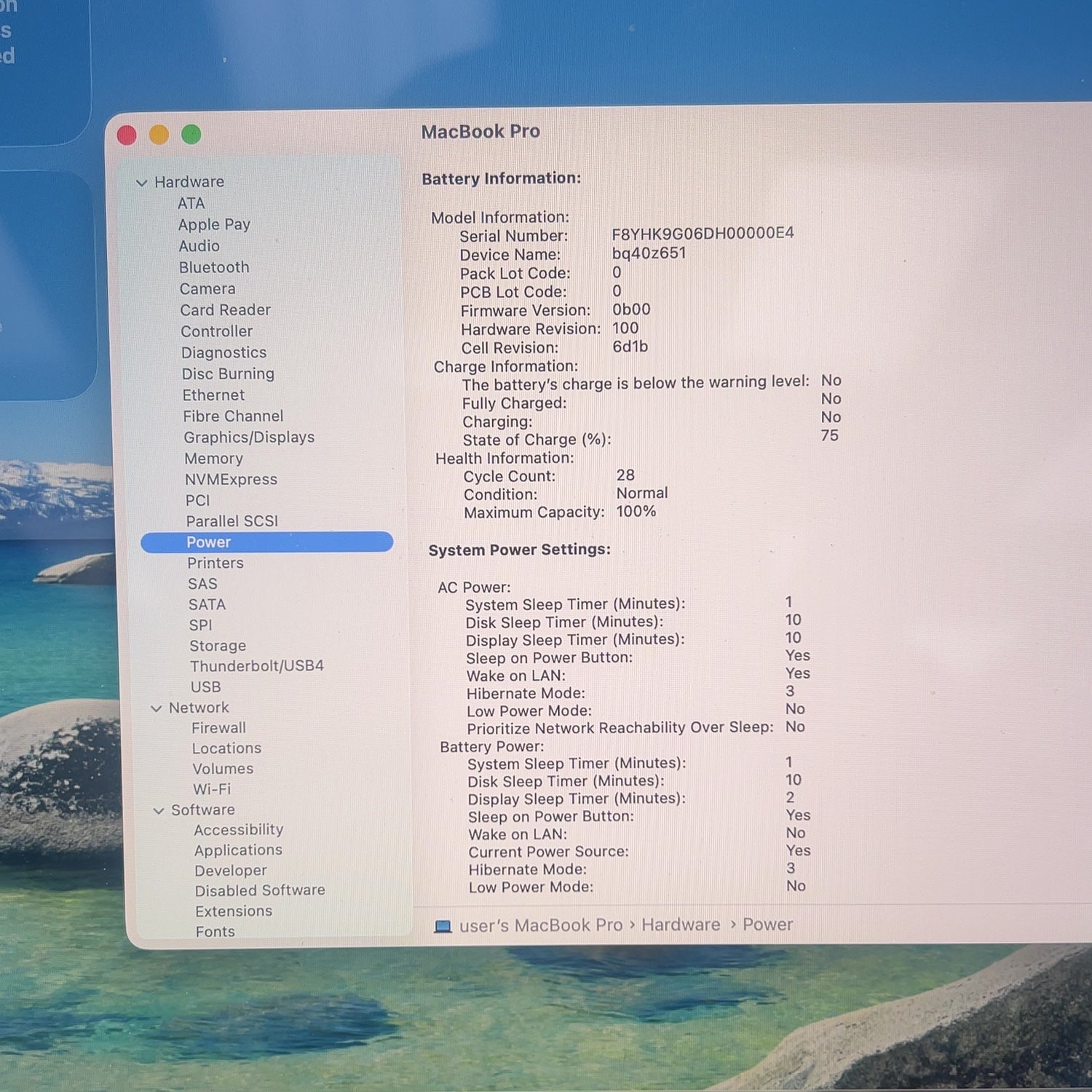The height and width of the screenshot is (1092, 1092).
Task: Select Disc Burning in the sidebar
Action: point(229,373)
